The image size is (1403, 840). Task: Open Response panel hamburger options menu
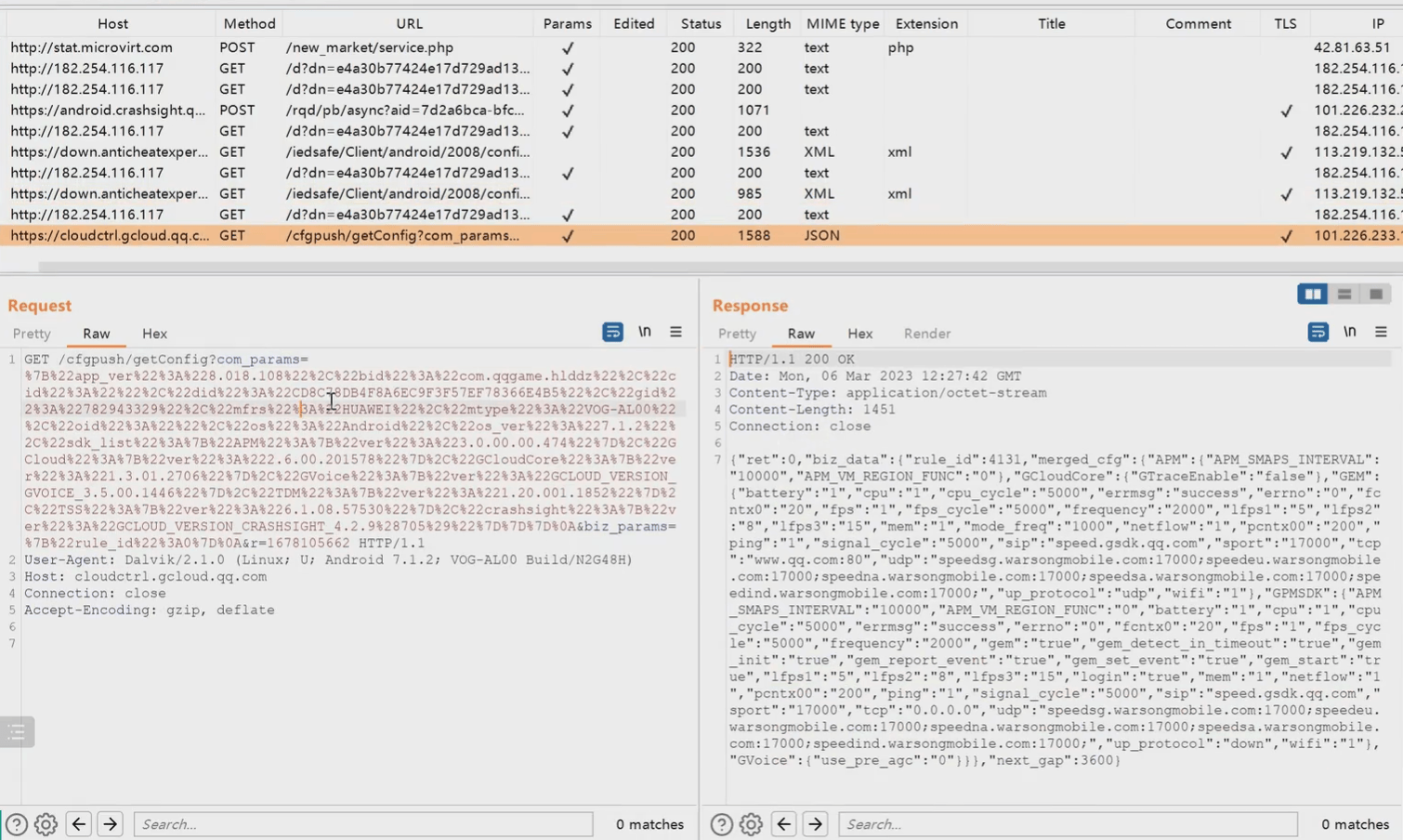pos(1381,332)
